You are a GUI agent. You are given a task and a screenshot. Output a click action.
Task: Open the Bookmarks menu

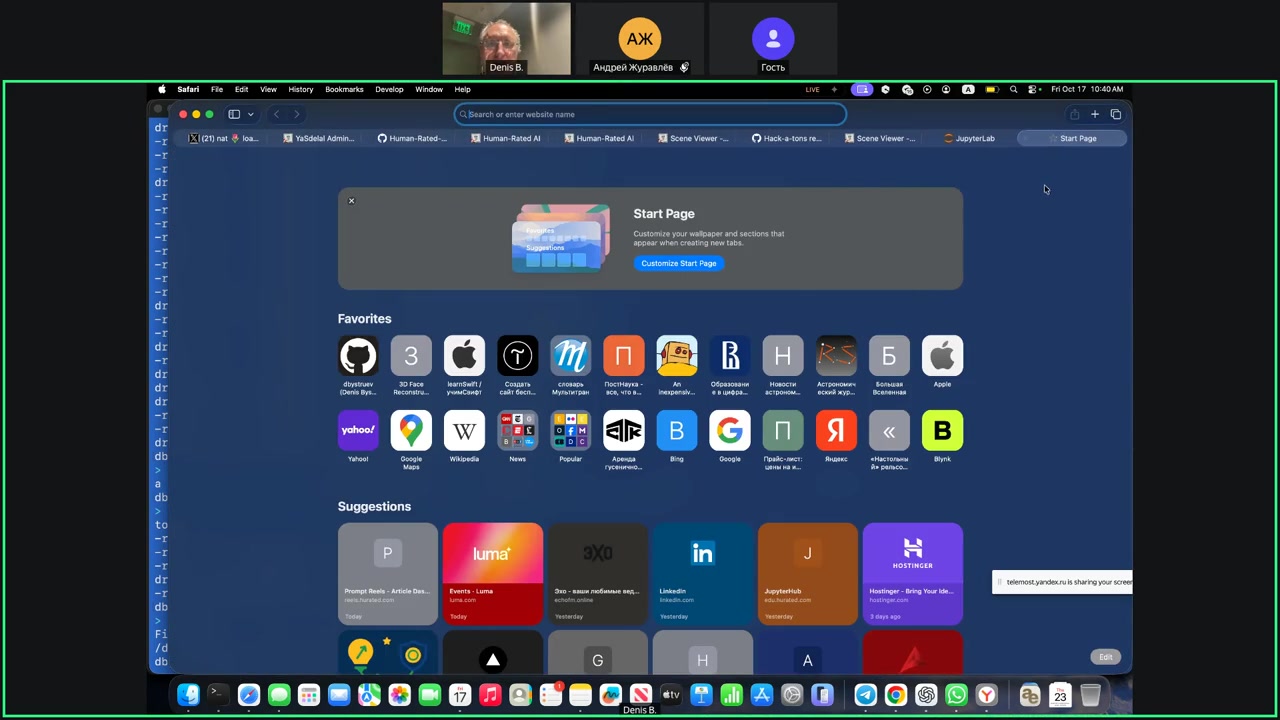click(344, 89)
